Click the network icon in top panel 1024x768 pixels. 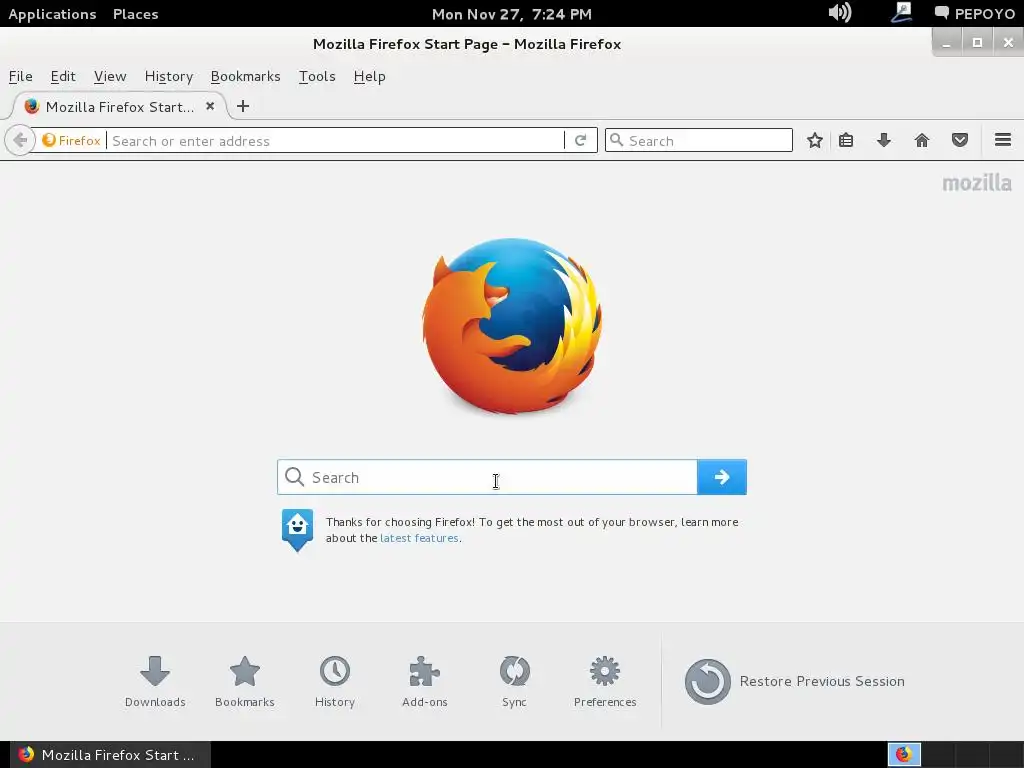point(902,13)
